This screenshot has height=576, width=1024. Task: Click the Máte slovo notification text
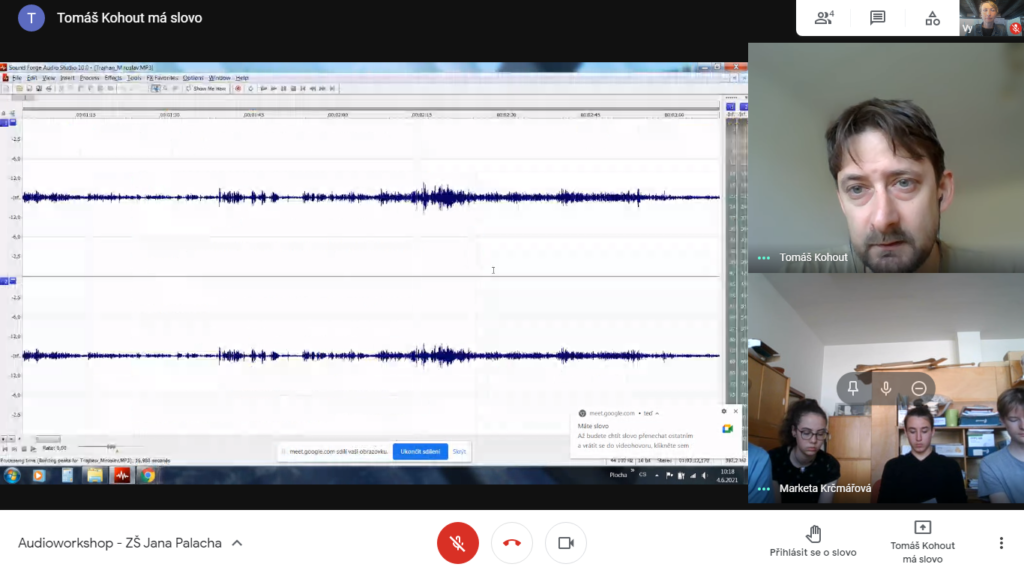click(x=593, y=426)
